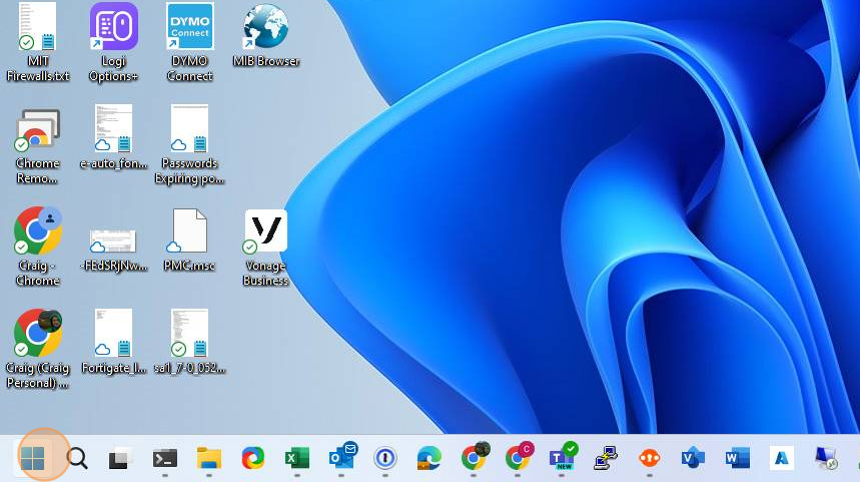Select MIT Firewalls.txt desktop file
Image resolution: width=860 pixels, height=482 pixels.
tap(37, 43)
